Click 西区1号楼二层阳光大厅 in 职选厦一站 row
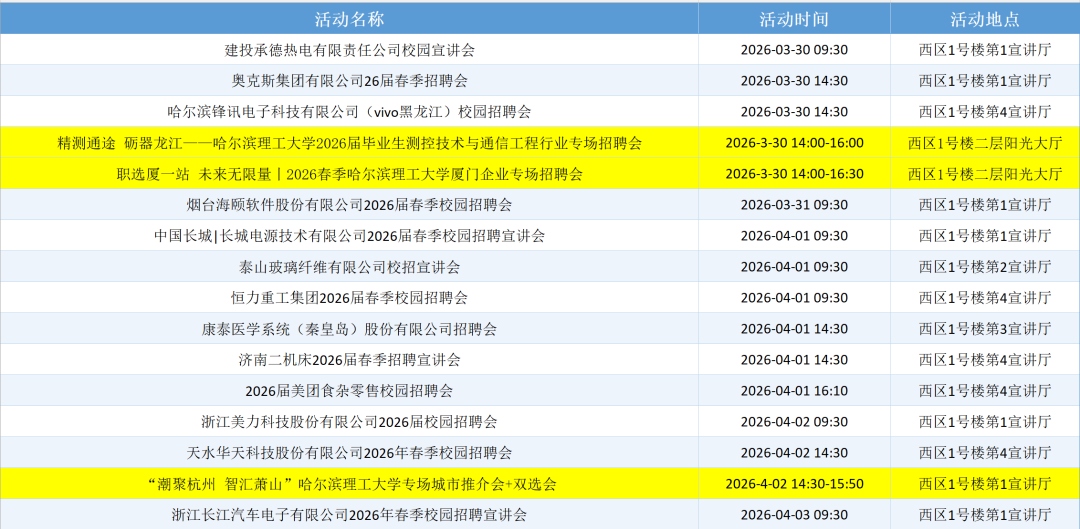The width and height of the screenshot is (1080, 529). [985, 174]
